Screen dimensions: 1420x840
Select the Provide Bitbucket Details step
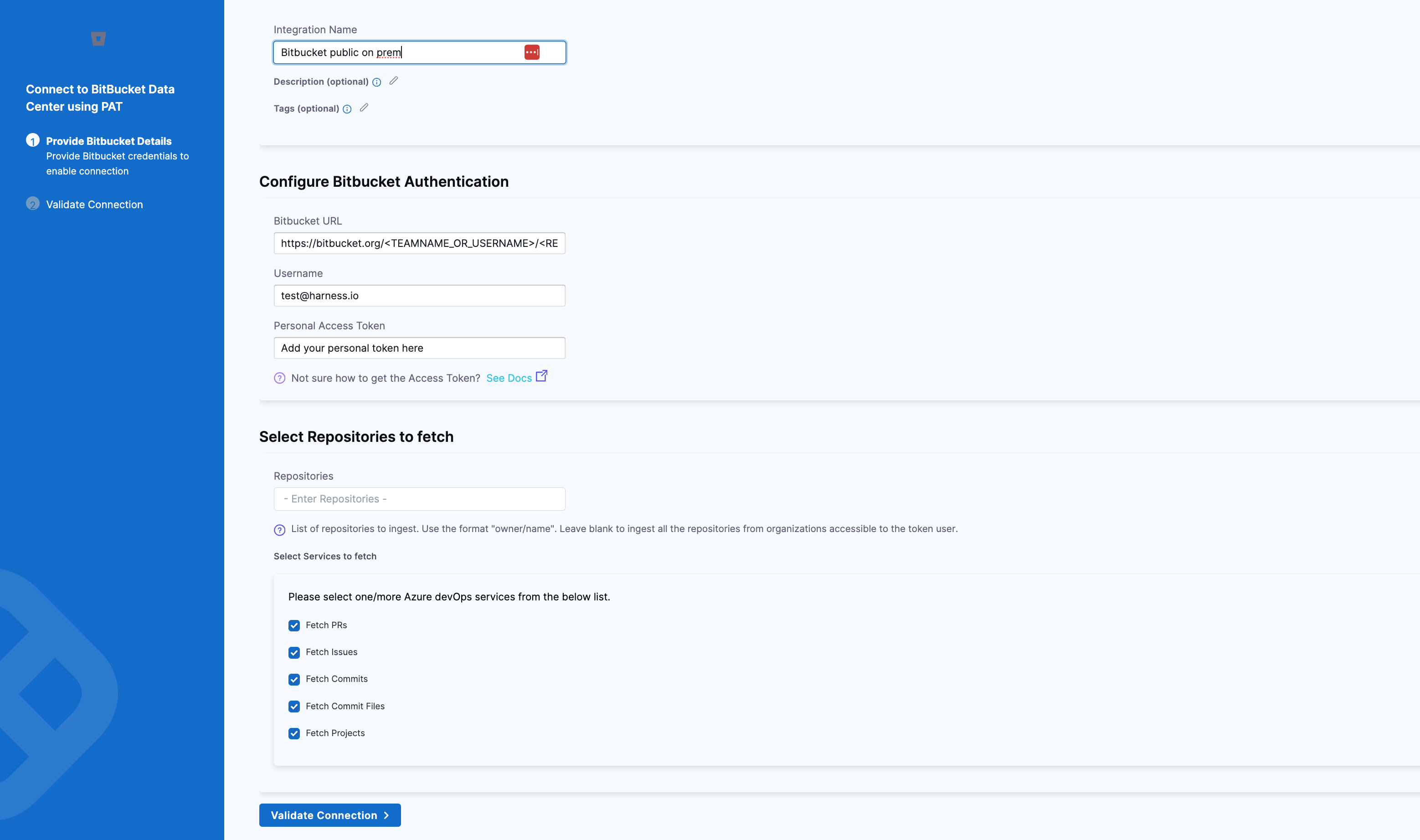108,141
